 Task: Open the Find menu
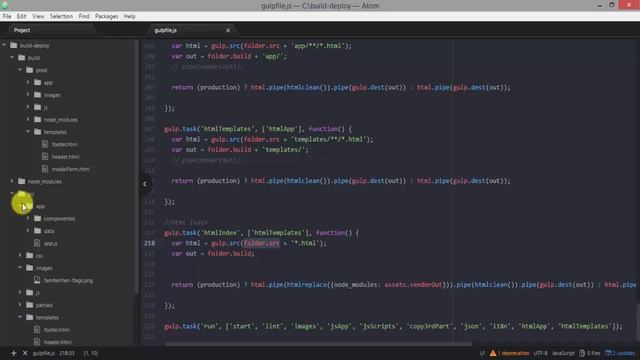(x=84, y=16)
